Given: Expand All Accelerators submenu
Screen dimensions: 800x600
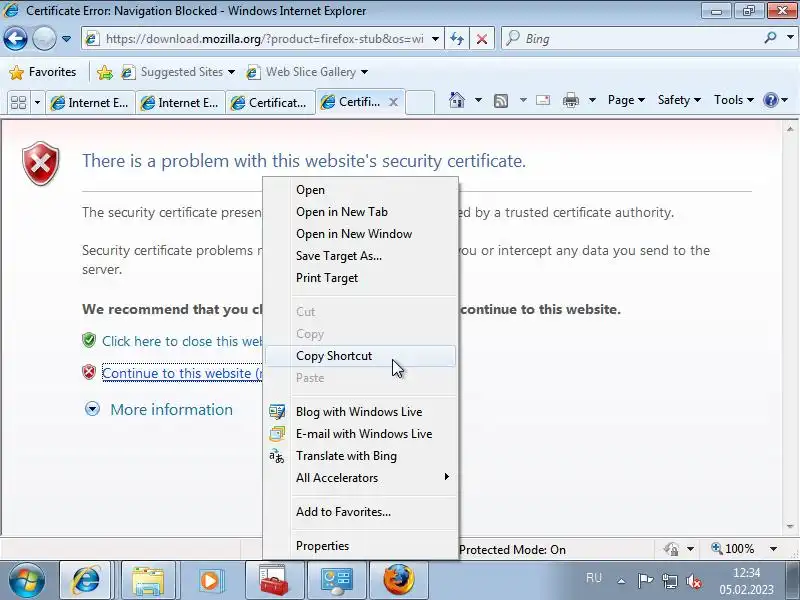Looking at the screenshot, I should point(360,478).
